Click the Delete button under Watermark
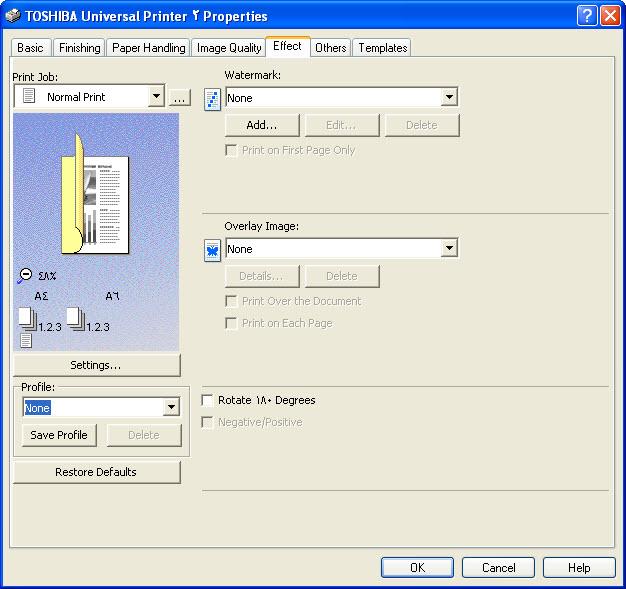Image resolution: width=626 pixels, height=589 pixels. (x=422, y=125)
